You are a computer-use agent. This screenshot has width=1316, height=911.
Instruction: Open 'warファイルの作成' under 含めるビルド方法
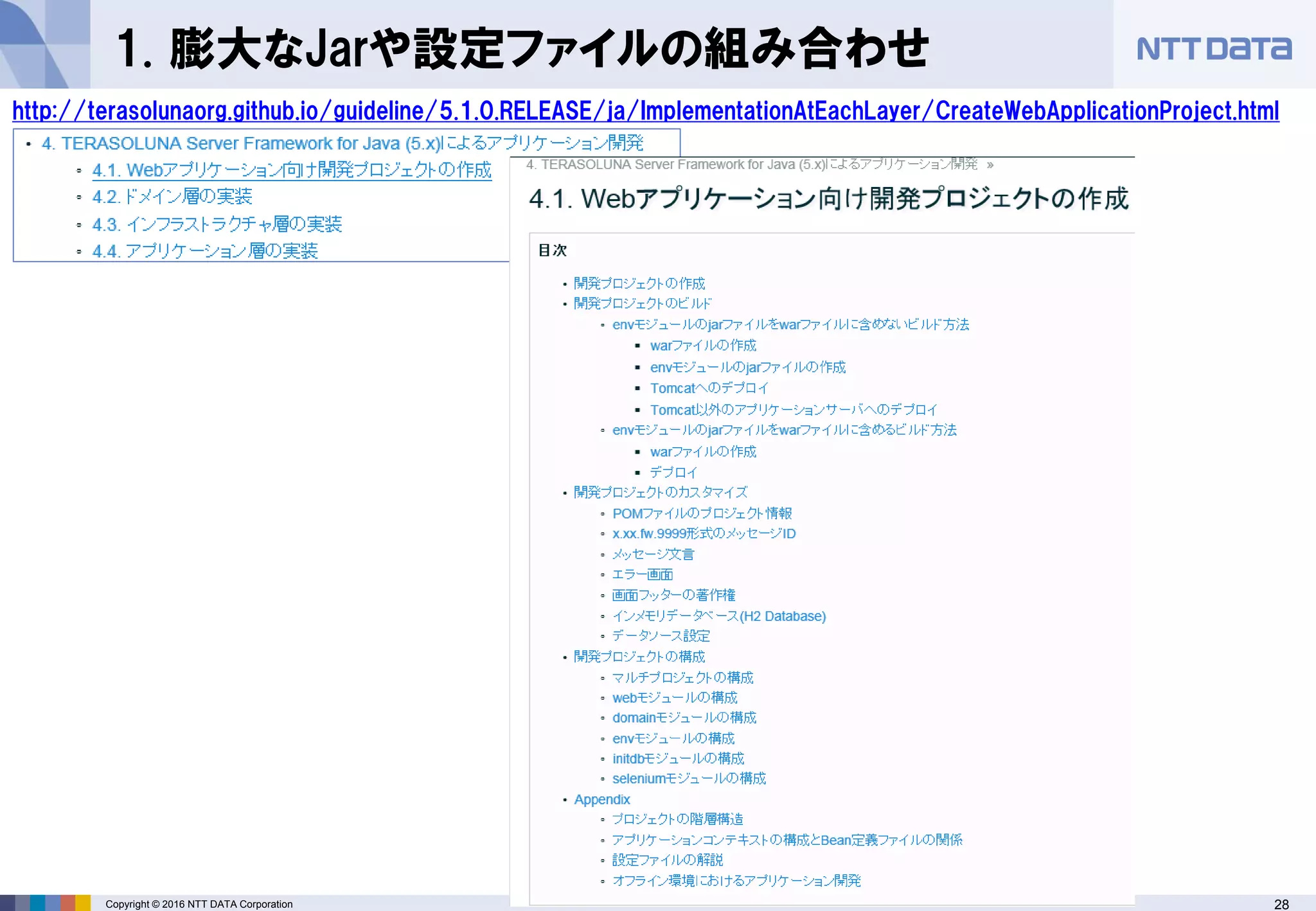pyautogui.click(x=703, y=452)
